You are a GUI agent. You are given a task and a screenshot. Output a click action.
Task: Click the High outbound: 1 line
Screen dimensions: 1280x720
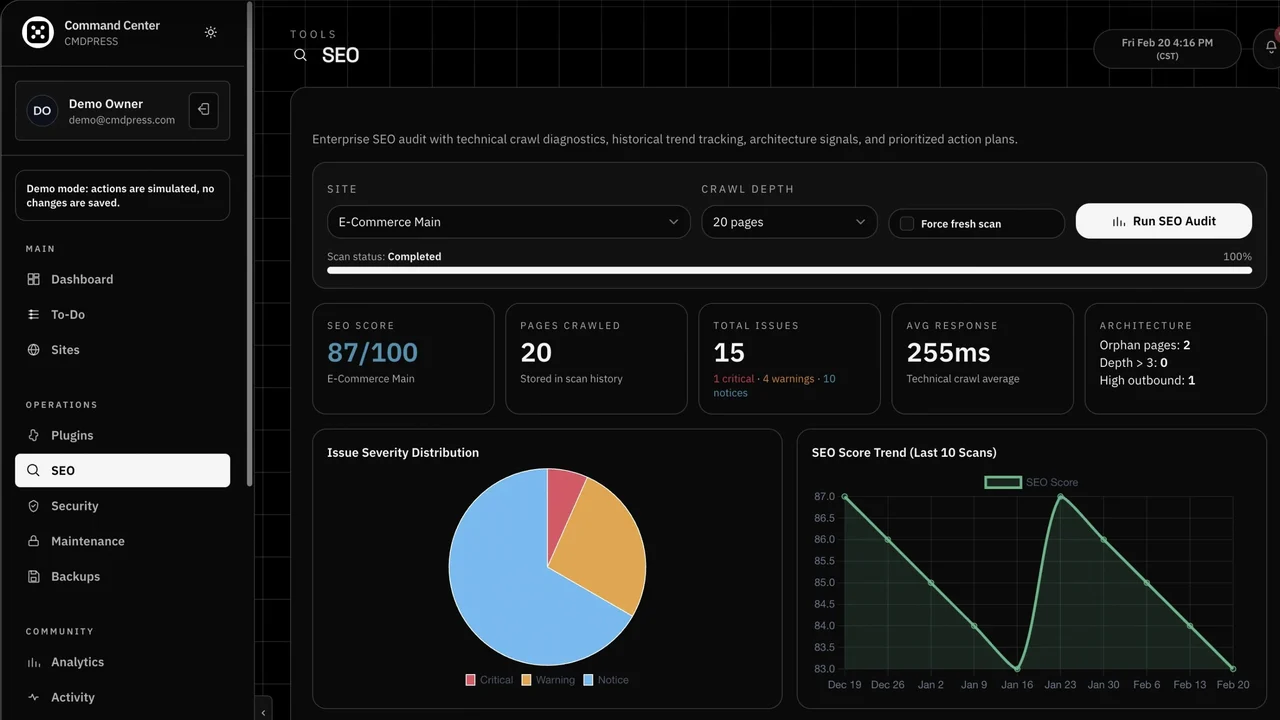click(1147, 380)
